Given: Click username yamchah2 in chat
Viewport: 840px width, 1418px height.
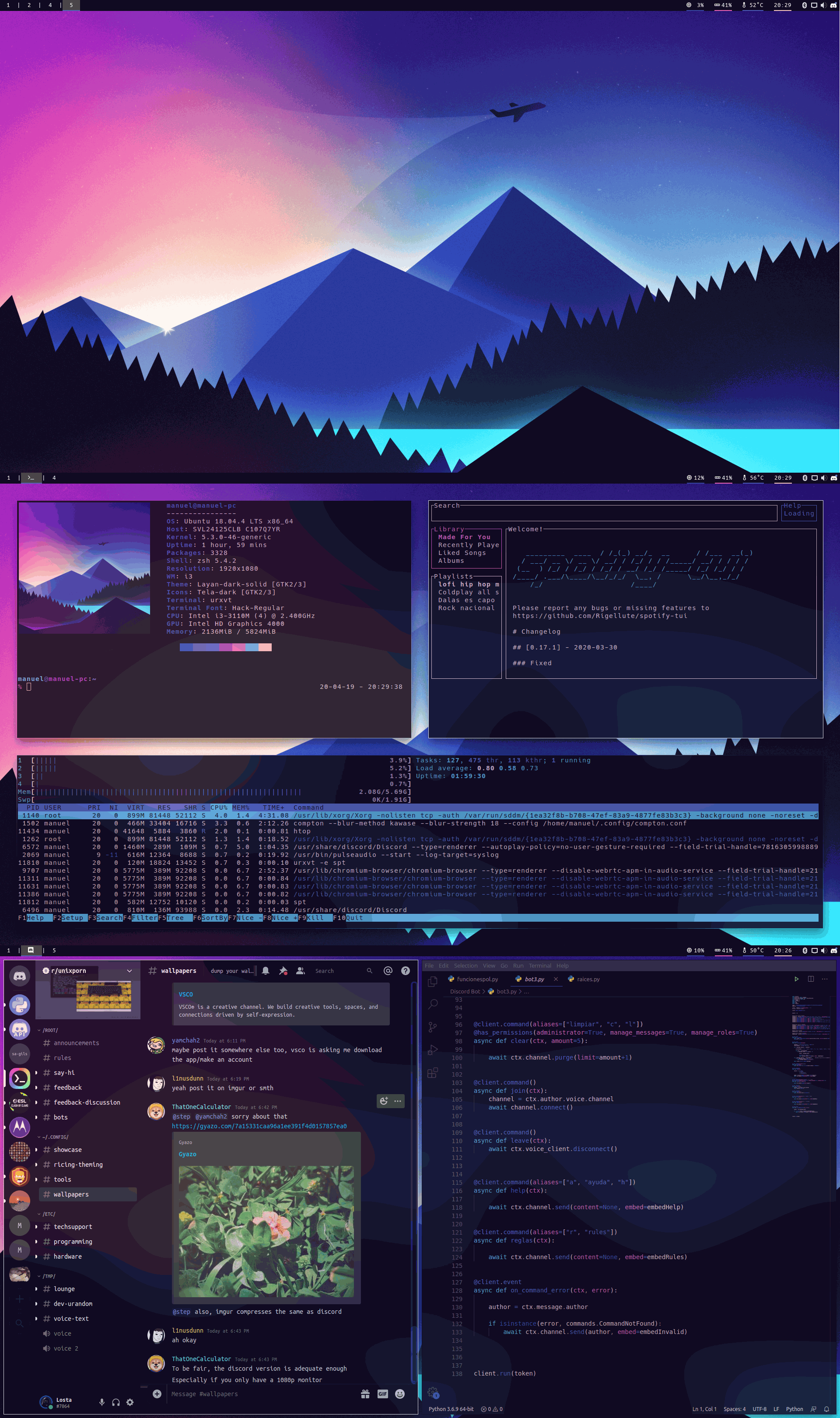Looking at the screenshot, I should point(185,1040).
